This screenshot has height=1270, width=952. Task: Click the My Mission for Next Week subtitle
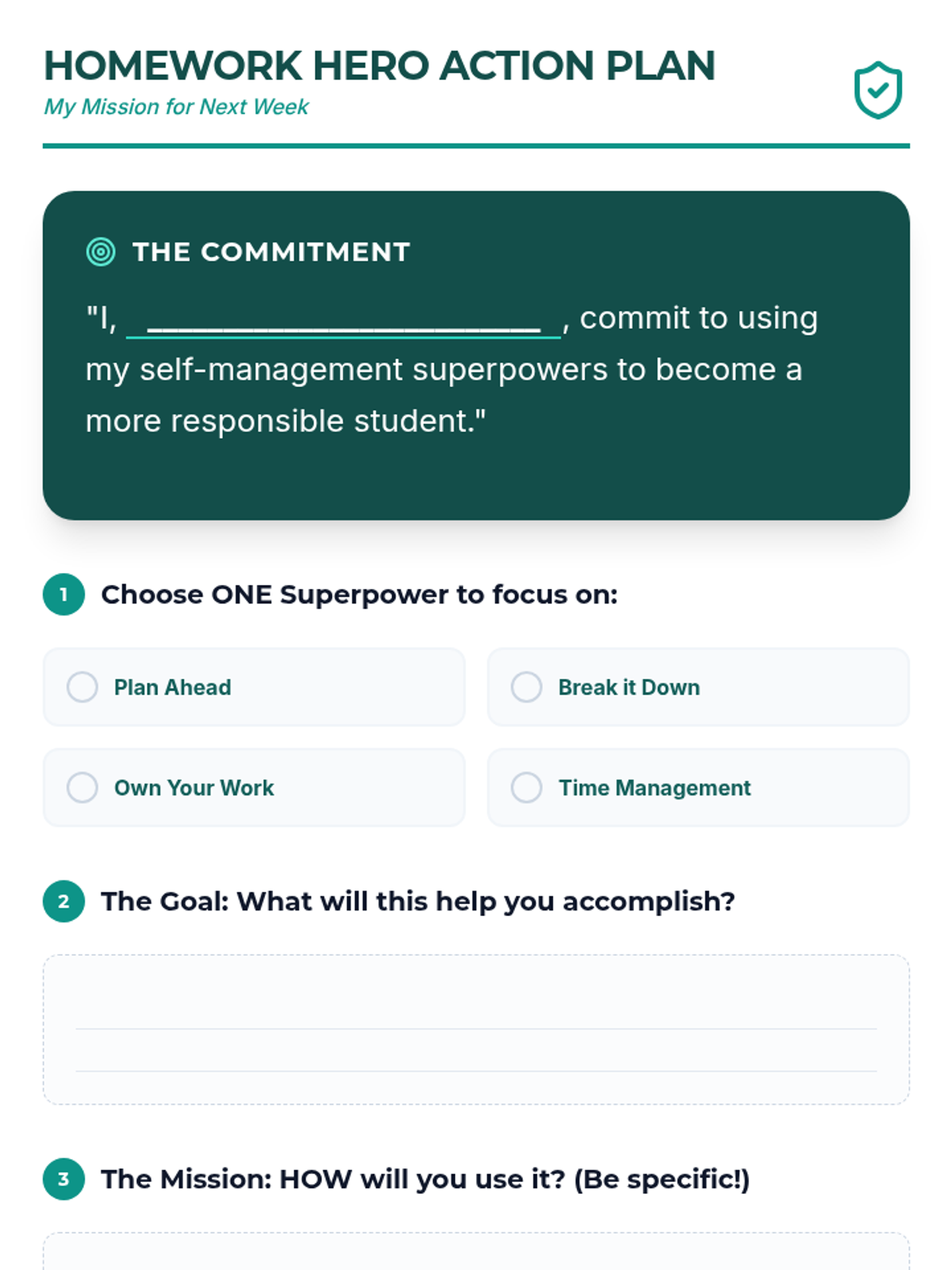point(176,107)
